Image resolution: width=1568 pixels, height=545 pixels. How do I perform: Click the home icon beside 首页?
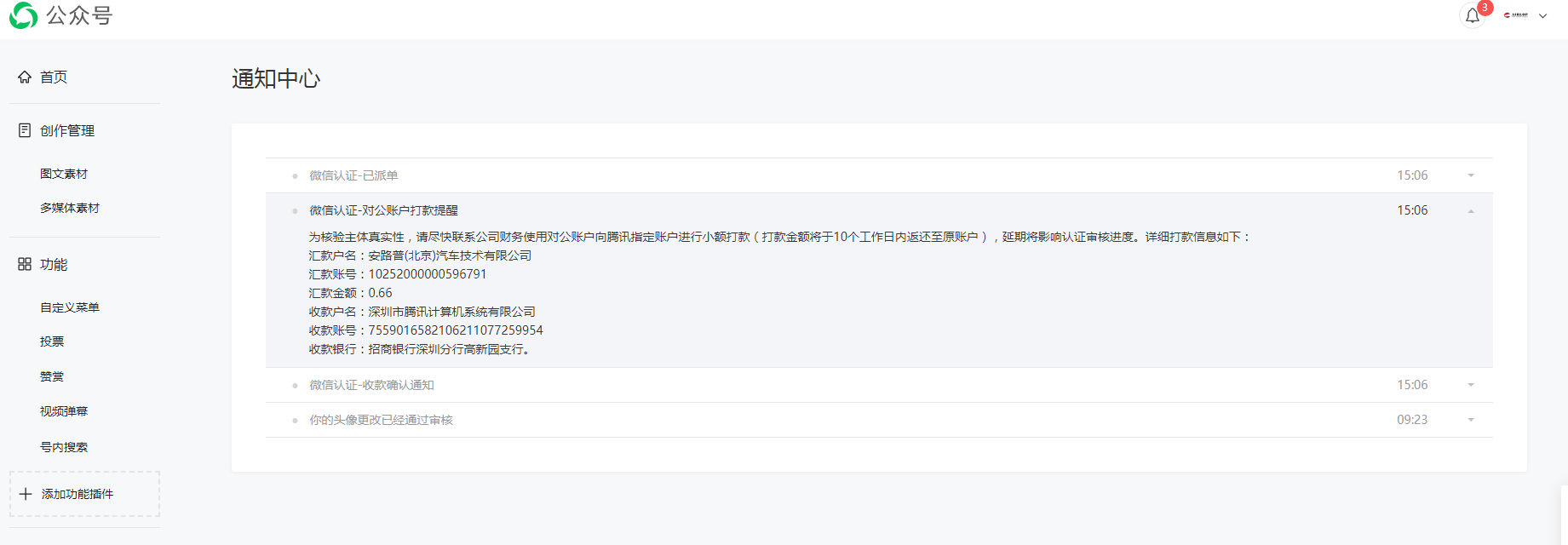pos(25,77)
